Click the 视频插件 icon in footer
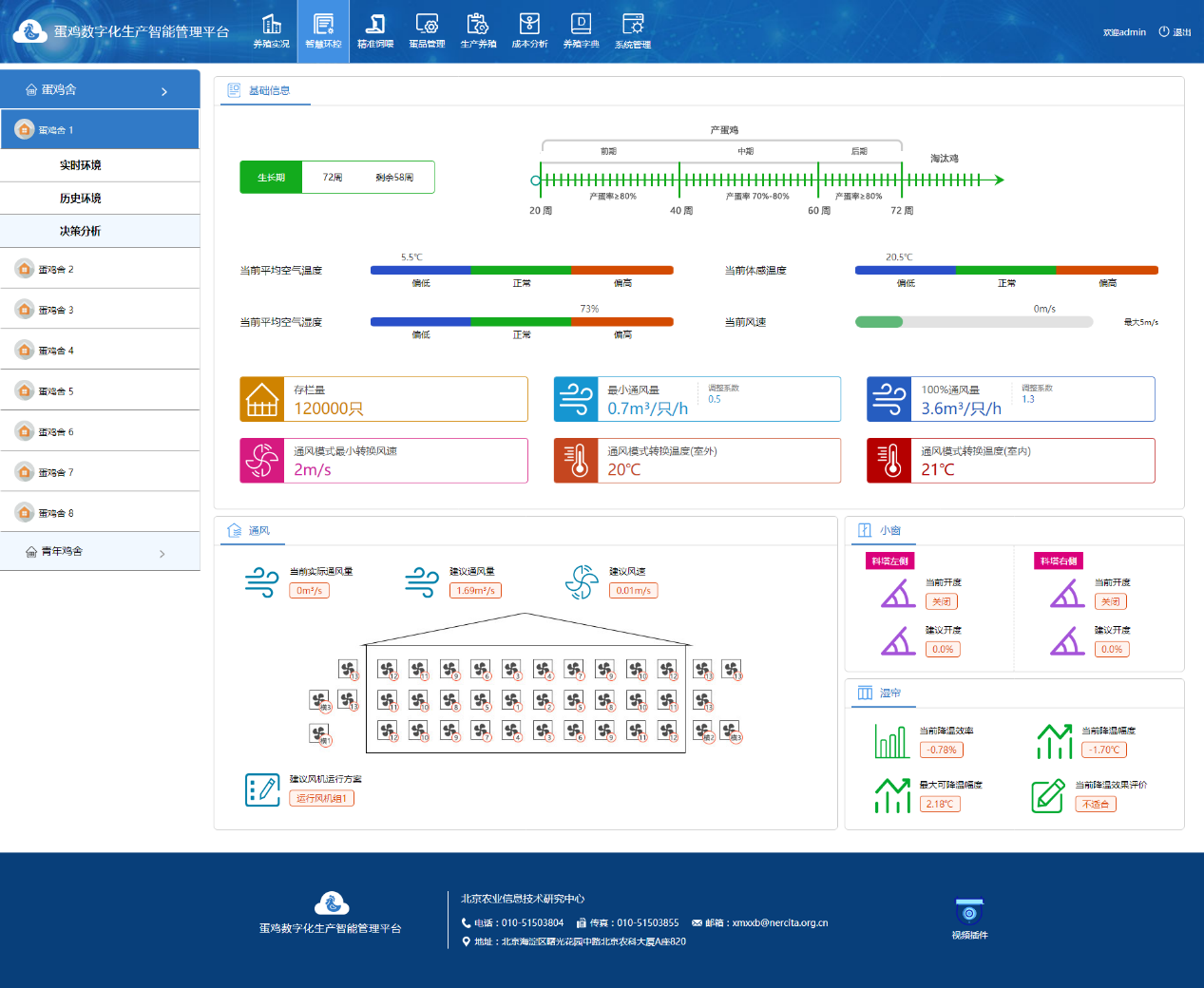The image size is (1204, 988). point(969,914)
